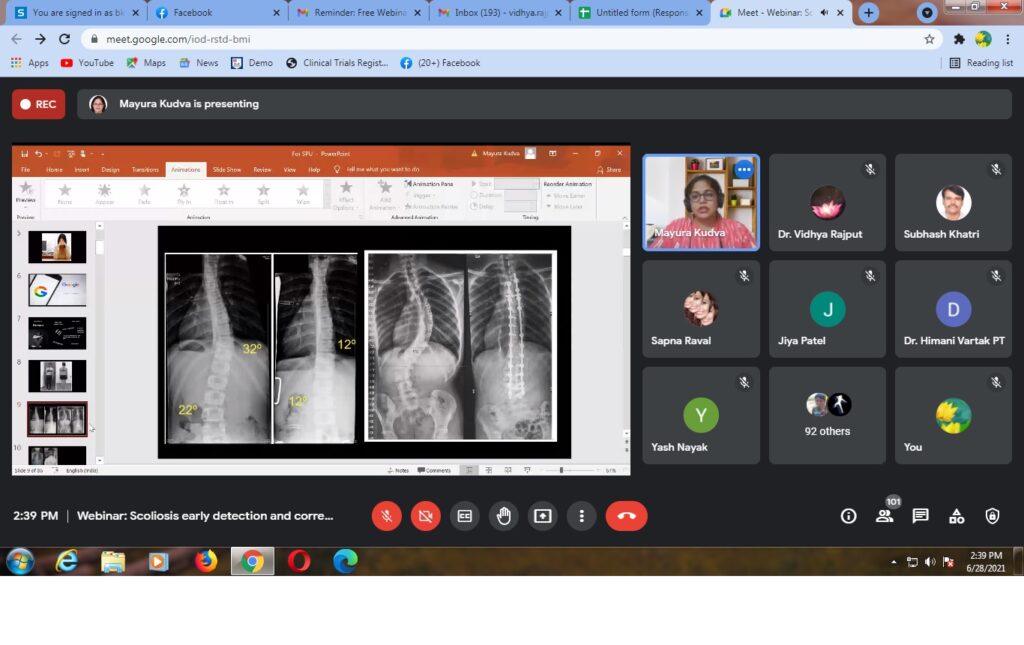Launch Opera from taskbar
This screenshot has height=645, width=1024.
tap(299, 561)
